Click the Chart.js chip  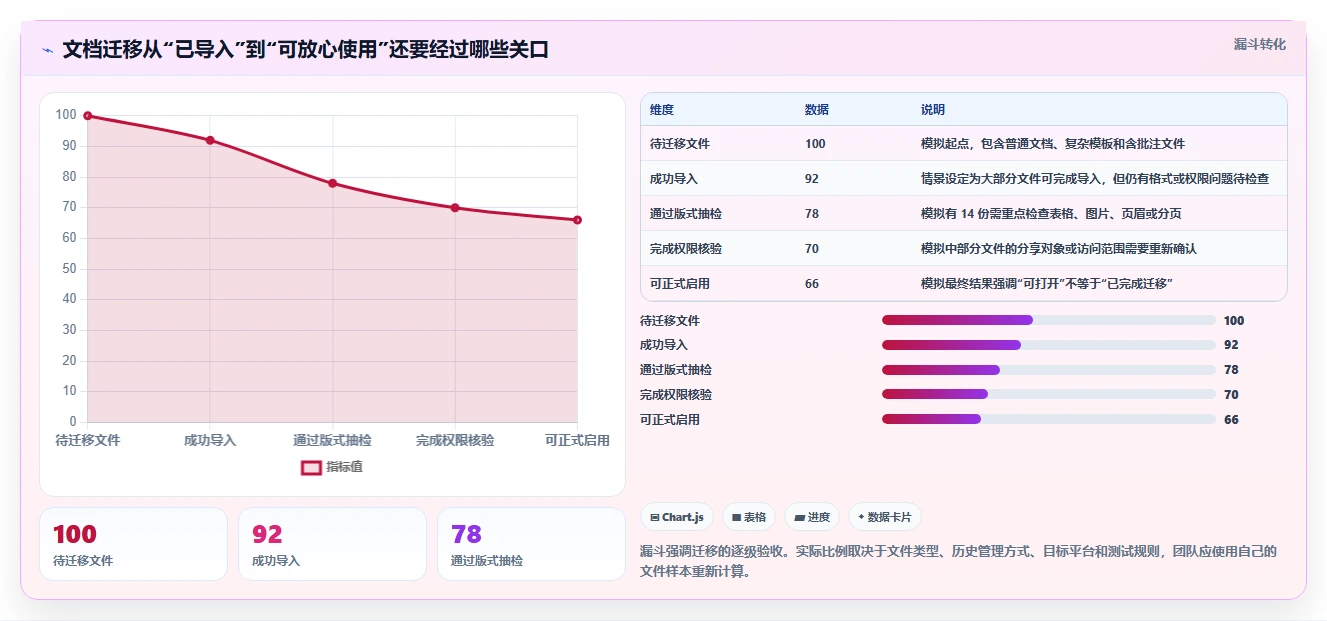[x=676, y=517]
